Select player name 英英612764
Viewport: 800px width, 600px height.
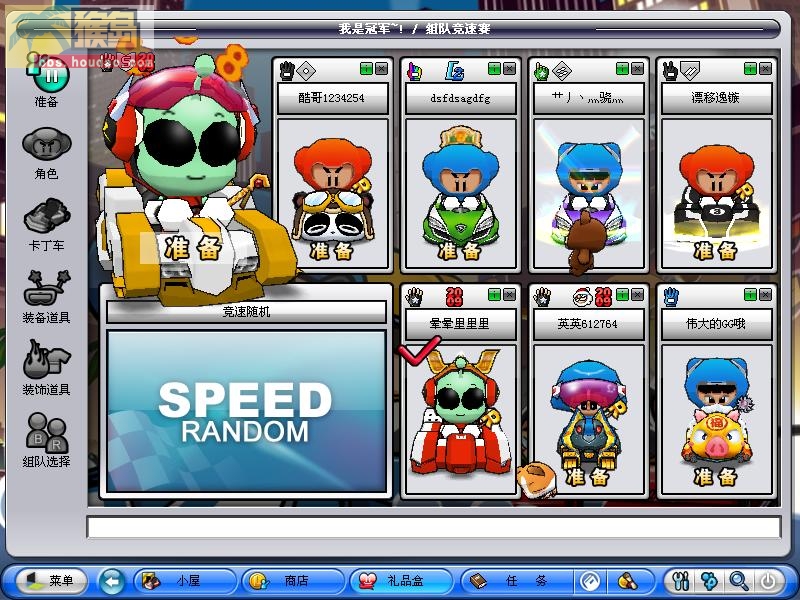(x=588, y=323)
